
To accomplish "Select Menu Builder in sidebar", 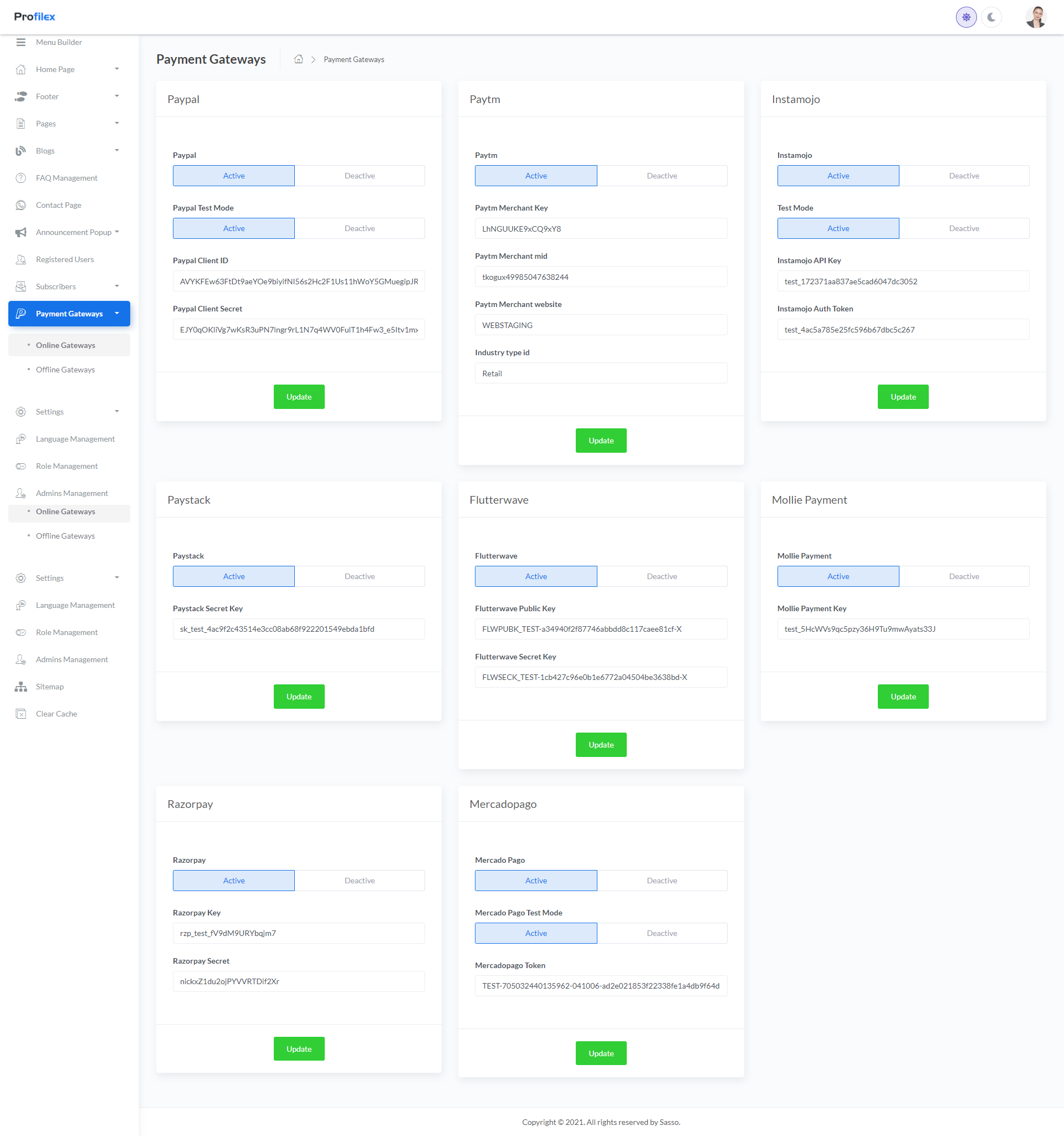I will pyautogui.click(x=59, y=42).
